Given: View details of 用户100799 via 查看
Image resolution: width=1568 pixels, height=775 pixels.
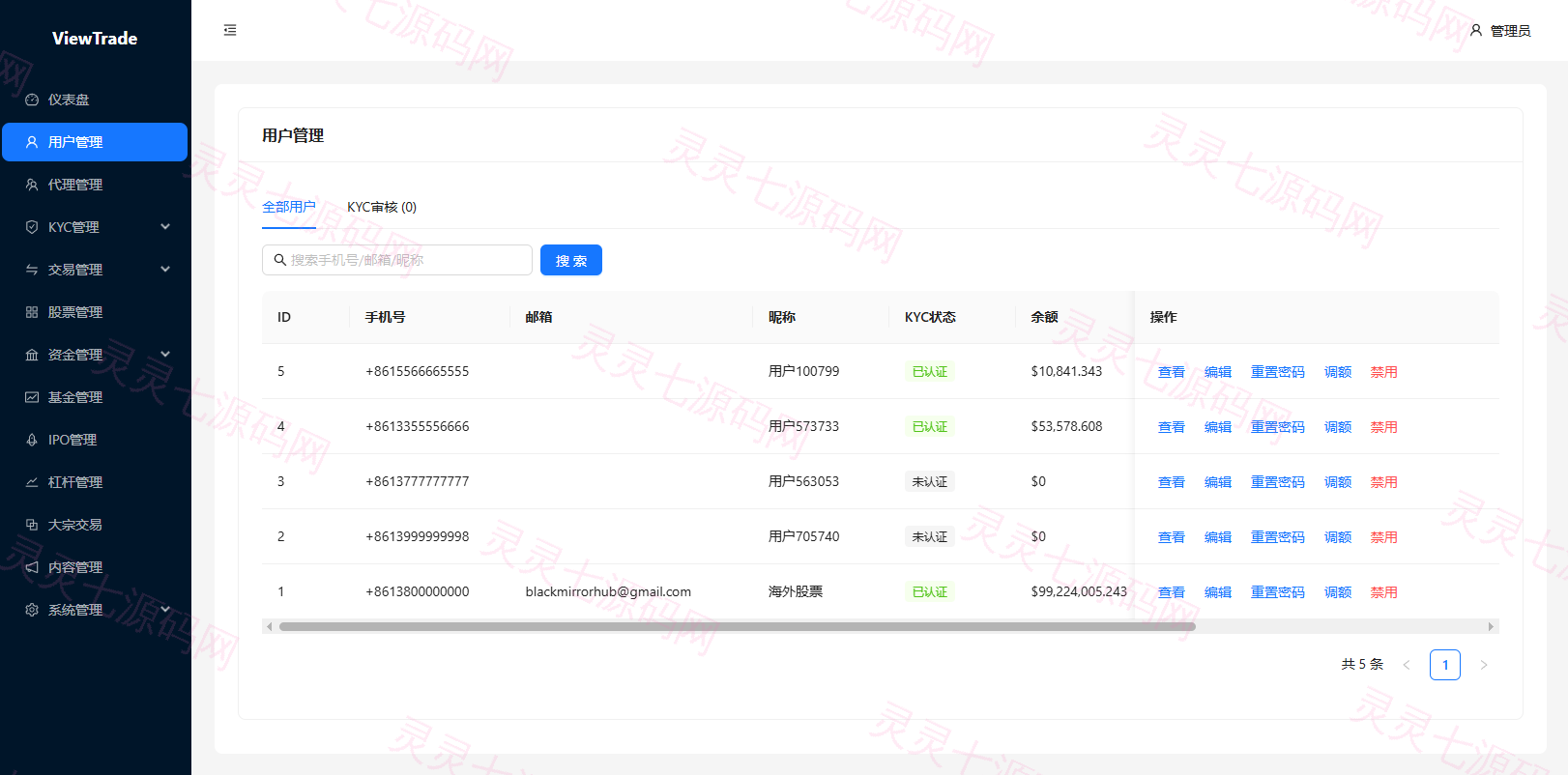Looking at the screenshot, I should [x=1172, y=372].
